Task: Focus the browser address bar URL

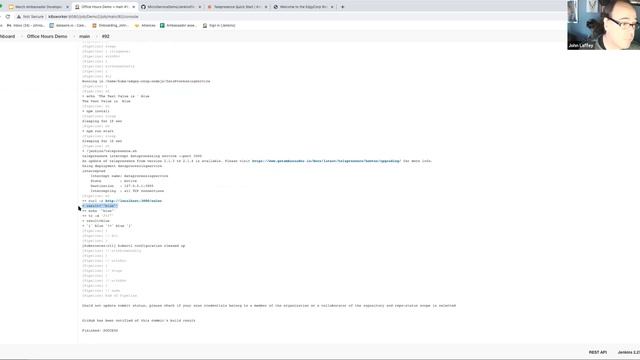Action: coord(93,17)
